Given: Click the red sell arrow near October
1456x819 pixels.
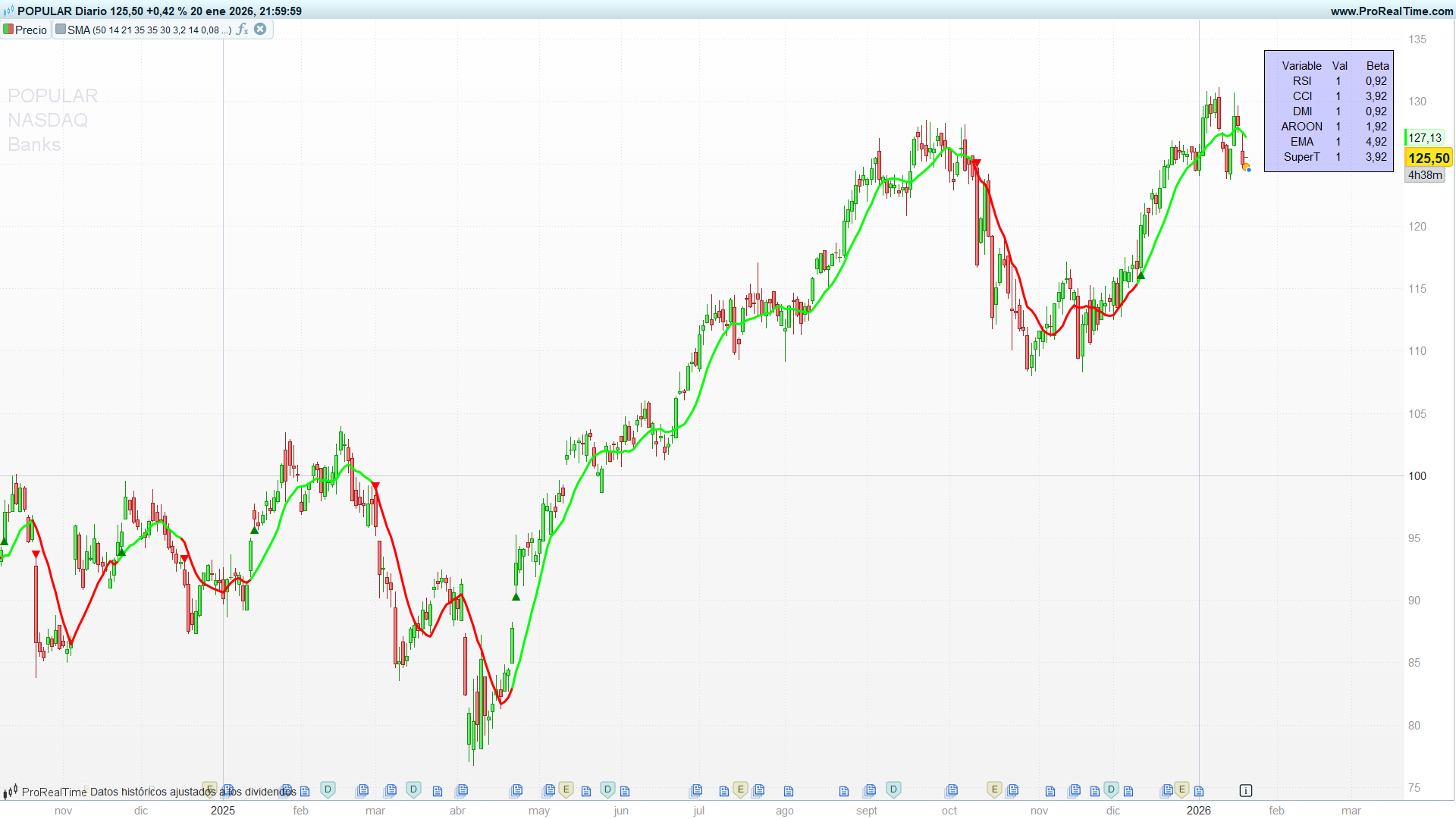Looking at the screenshot, I should tap(977, 163).
